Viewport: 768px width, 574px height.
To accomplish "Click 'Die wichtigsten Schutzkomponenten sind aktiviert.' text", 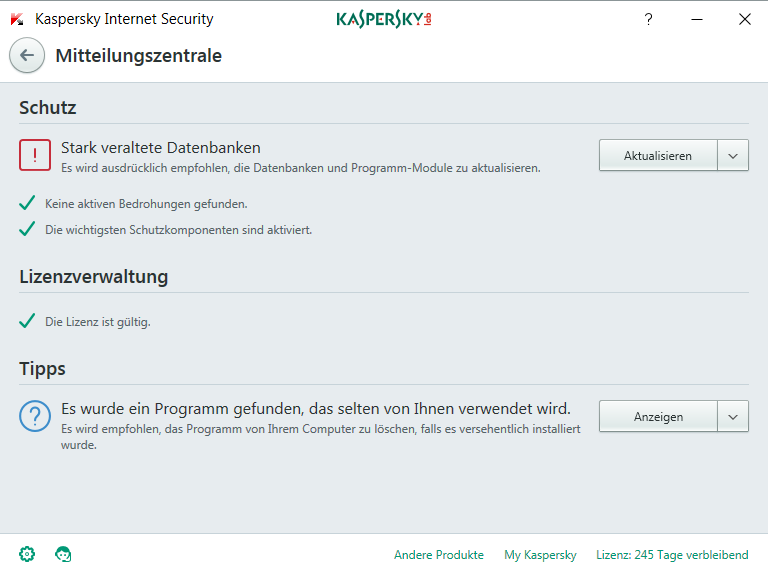I will tap(178, 230).
